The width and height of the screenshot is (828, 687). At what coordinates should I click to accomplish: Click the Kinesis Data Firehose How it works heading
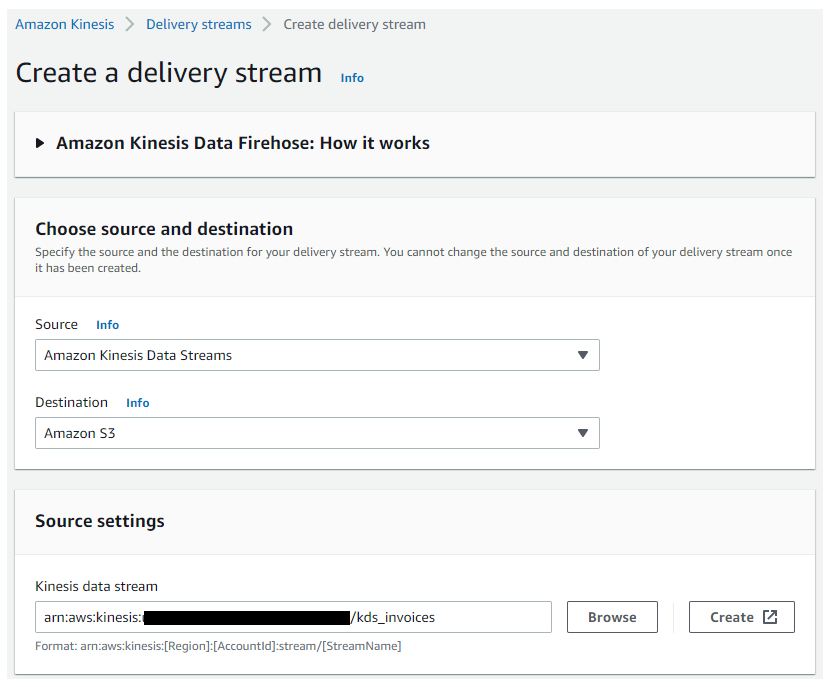point(243,143)
